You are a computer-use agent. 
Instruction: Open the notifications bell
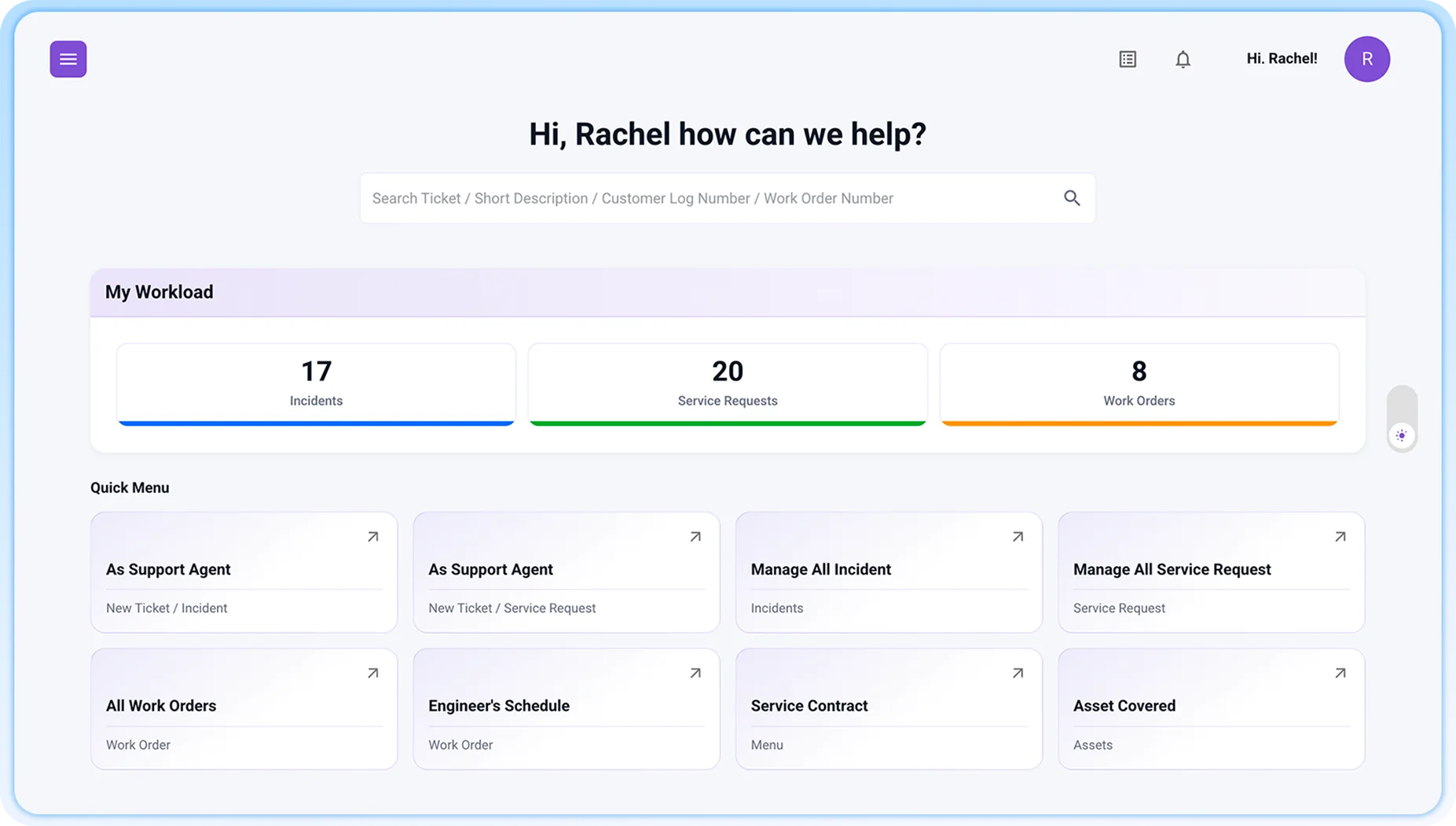pos(1183,59)
